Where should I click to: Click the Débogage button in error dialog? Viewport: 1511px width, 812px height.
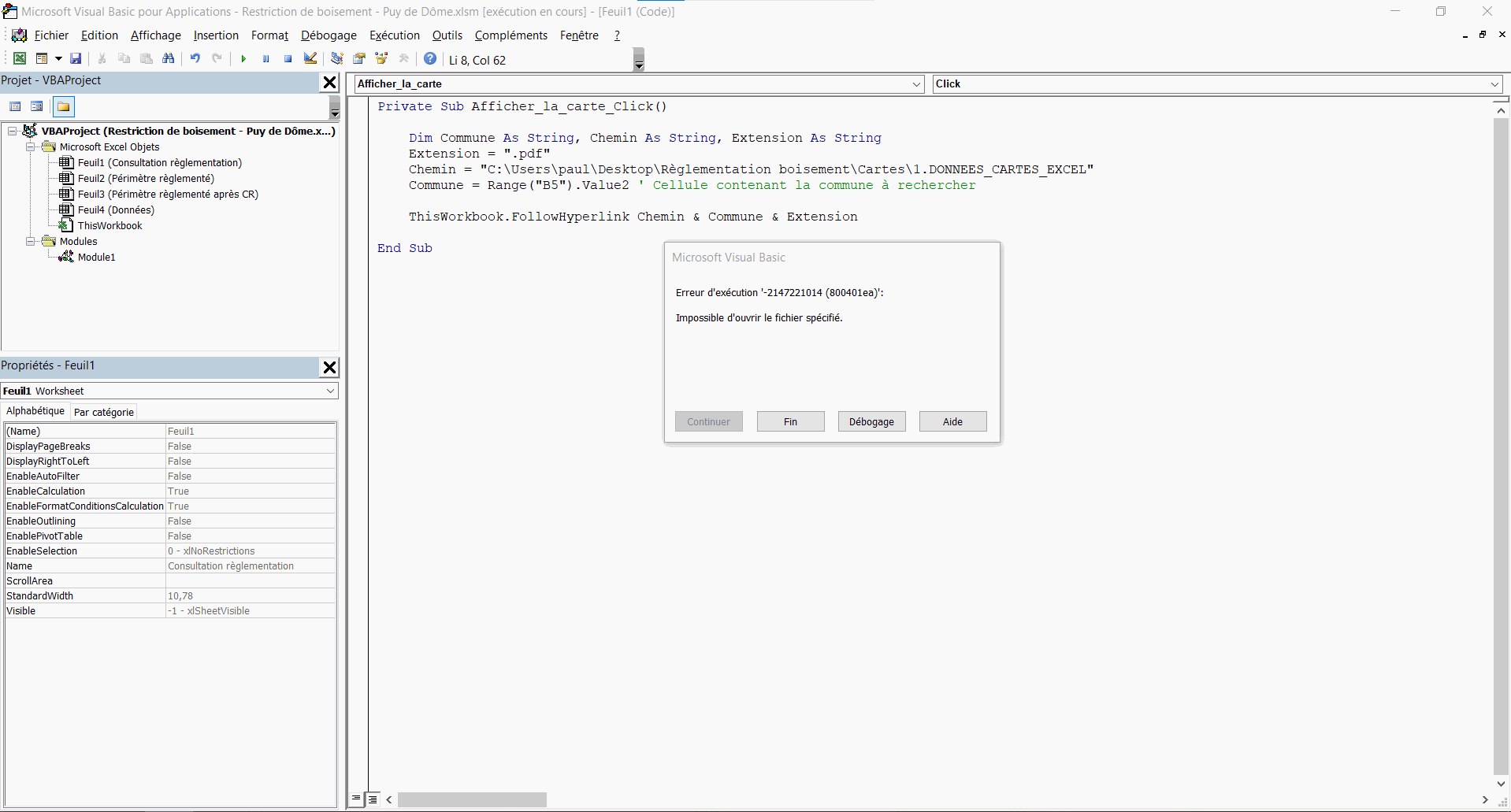tap(871, 421)
